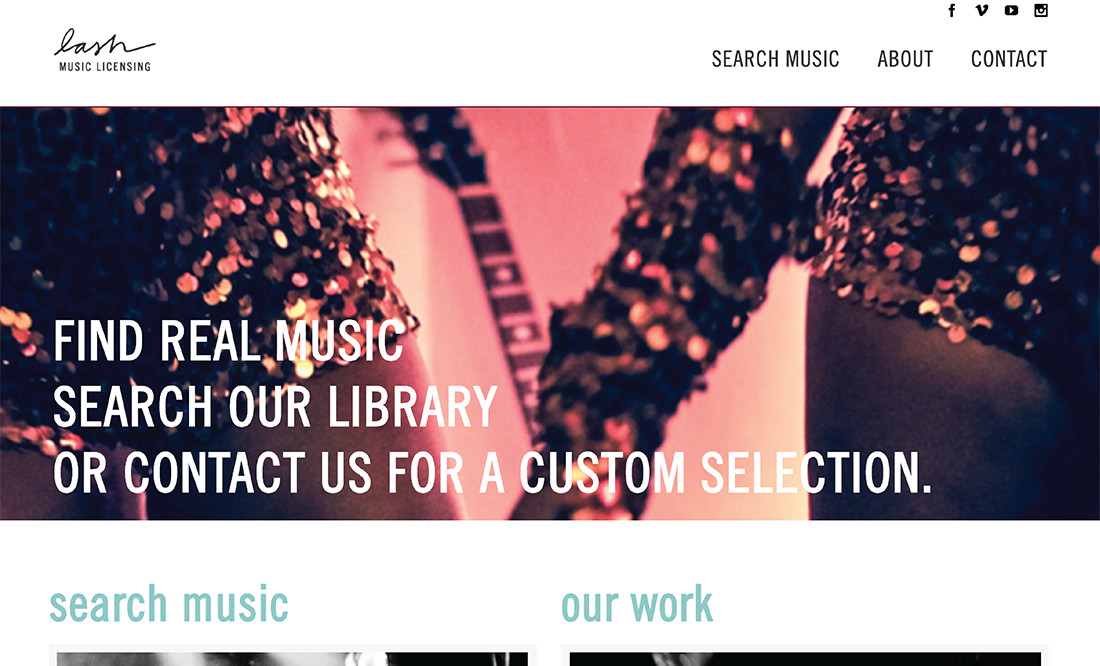This screenshot has width=1100, height=666.
Task: Click the FIND REAL MUSIC headline
Action: tap(229, 341)
